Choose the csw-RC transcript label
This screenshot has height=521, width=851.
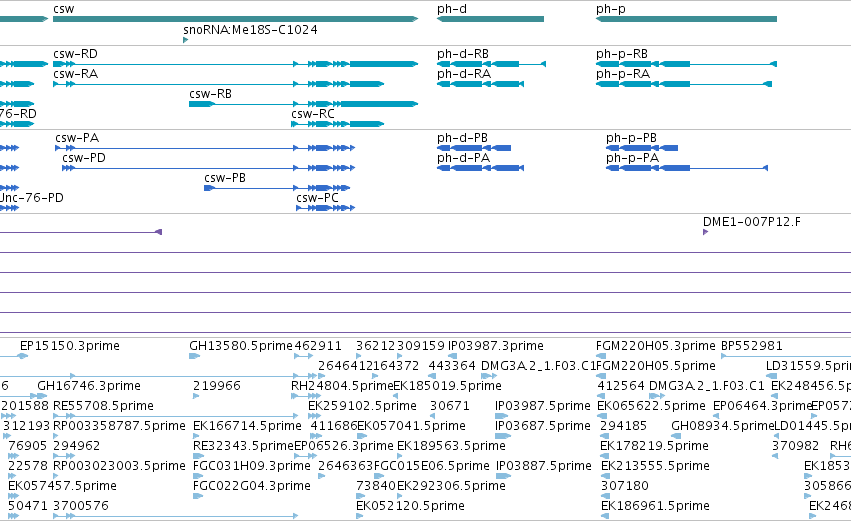pyautogui.click(x=313, y=114)
